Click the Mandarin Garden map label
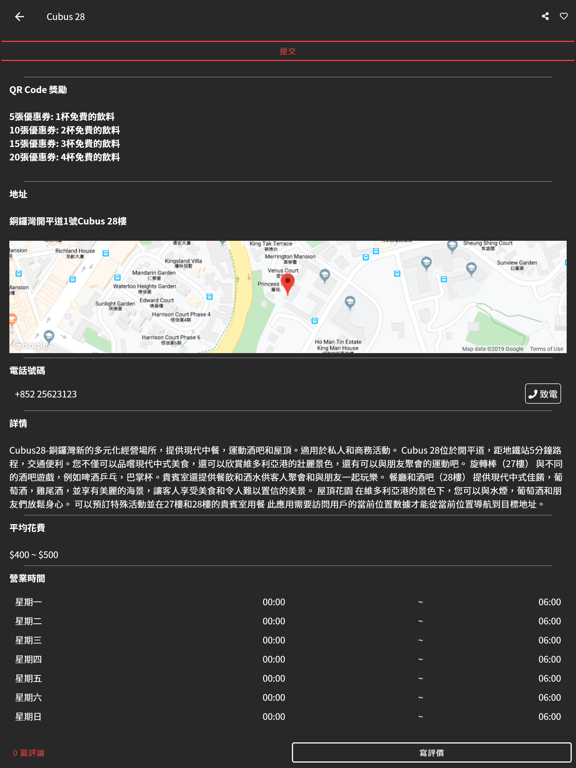576x768 pixels. click(x=154, y=273)
